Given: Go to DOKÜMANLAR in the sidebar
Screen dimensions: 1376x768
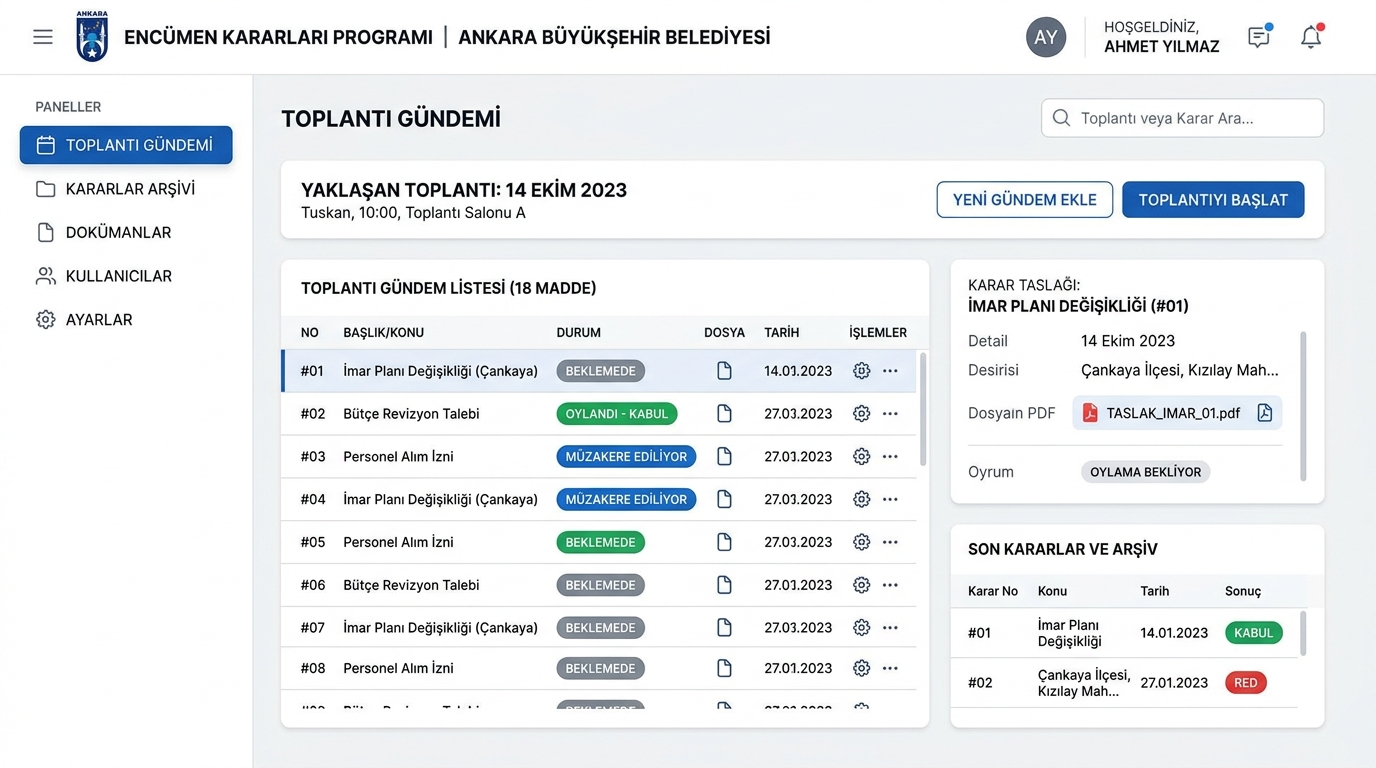Looking at the screenshot, I should (103, 232).
